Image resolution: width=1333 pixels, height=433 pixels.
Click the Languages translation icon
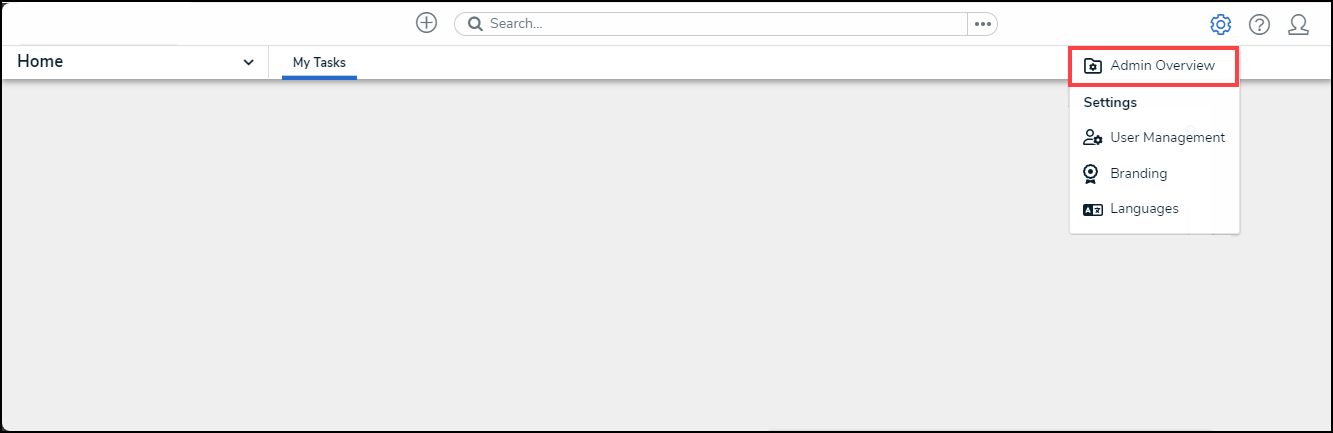click(1093, 210)
